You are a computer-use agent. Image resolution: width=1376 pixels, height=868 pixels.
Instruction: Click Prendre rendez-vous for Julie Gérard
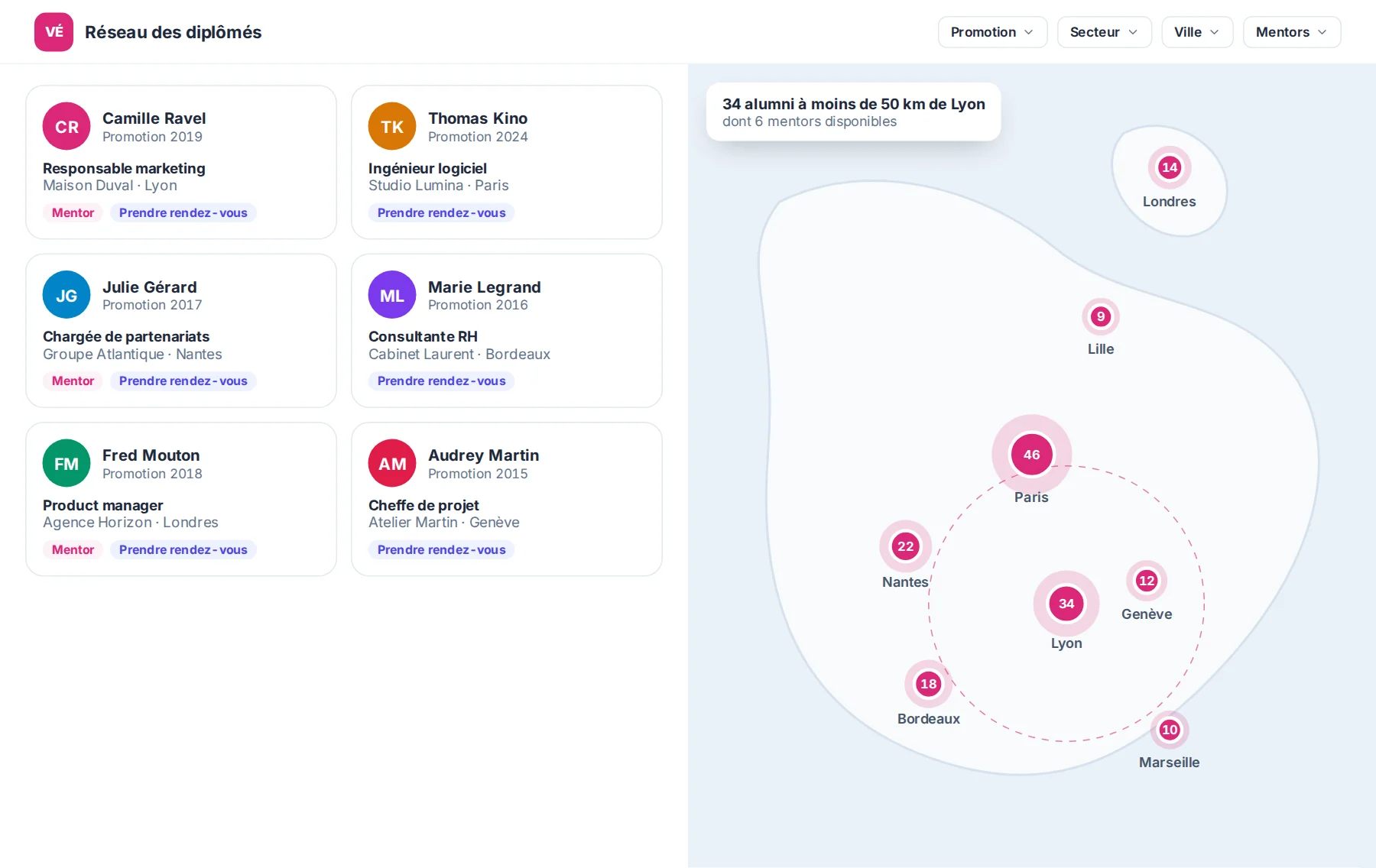click(183, 381)
